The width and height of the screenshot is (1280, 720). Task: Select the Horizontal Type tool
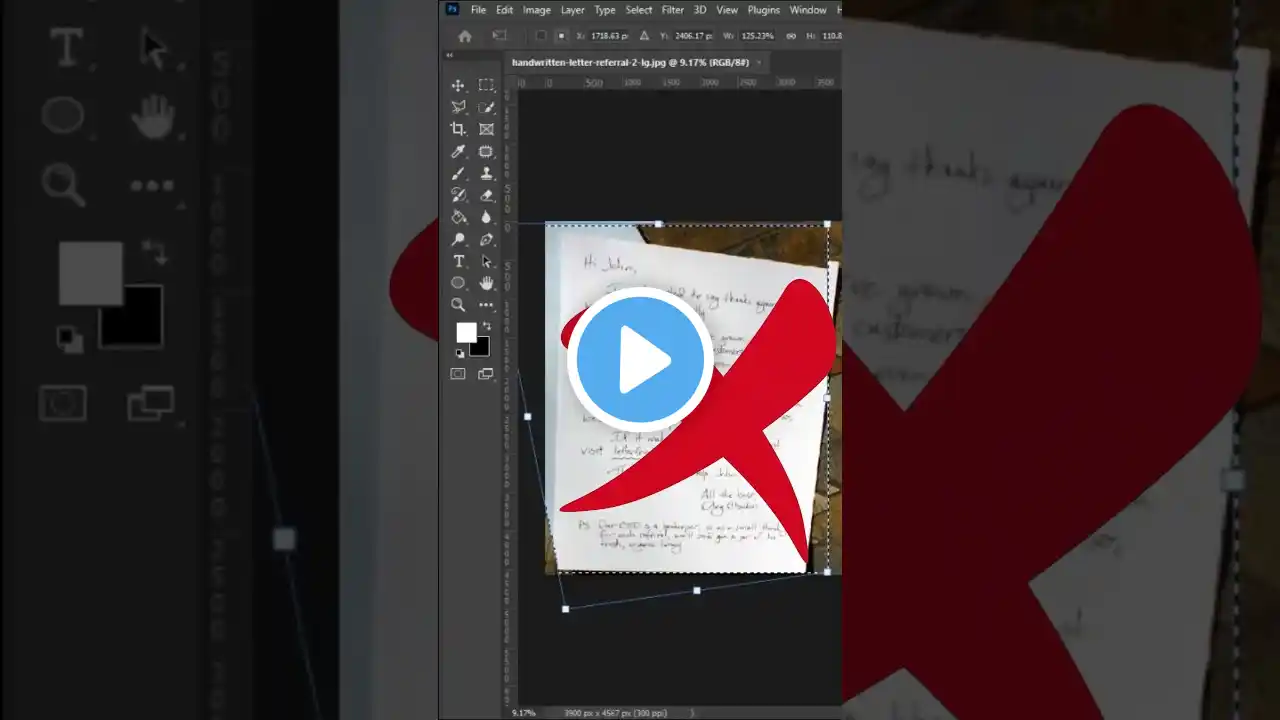coord(458,261)
